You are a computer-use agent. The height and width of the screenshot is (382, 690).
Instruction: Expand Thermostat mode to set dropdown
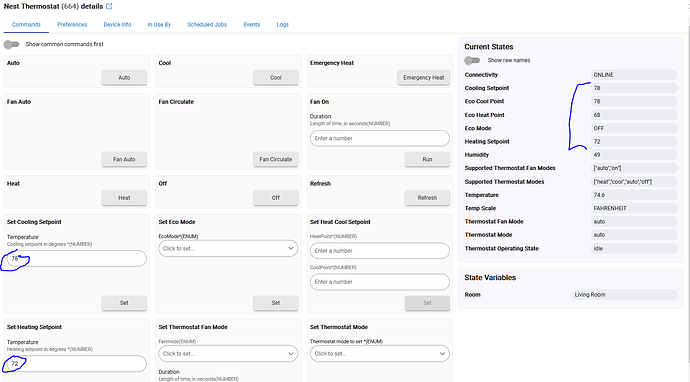[380, 354]
